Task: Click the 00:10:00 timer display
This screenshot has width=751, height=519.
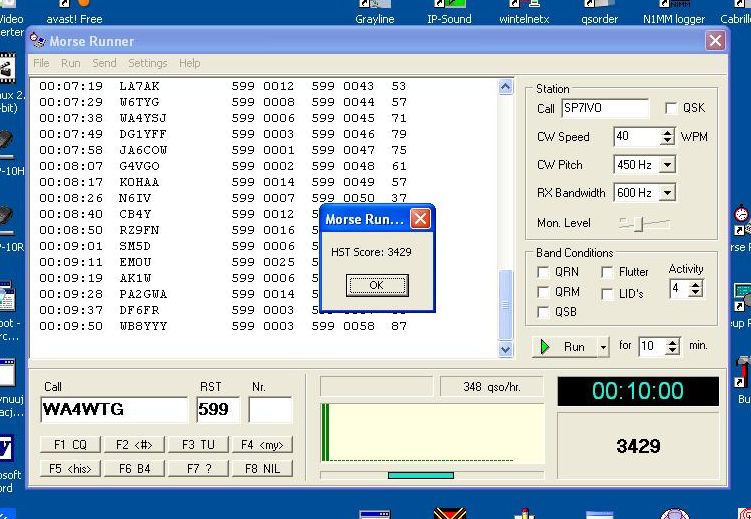Action: point(638,391)
